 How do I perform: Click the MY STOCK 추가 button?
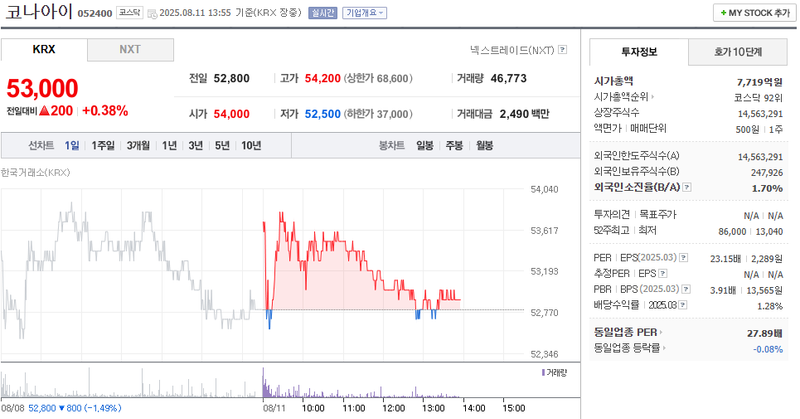coord(755,13)
